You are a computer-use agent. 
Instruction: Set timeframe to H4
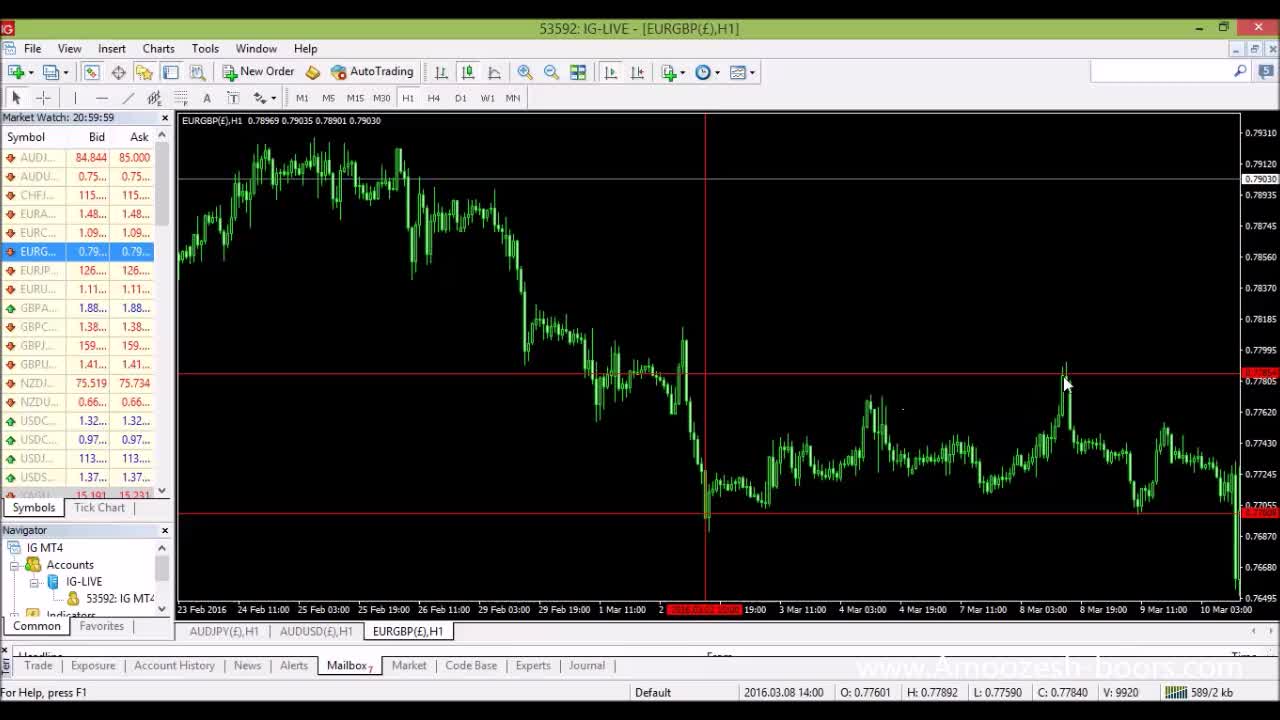(x=433, y=98)
